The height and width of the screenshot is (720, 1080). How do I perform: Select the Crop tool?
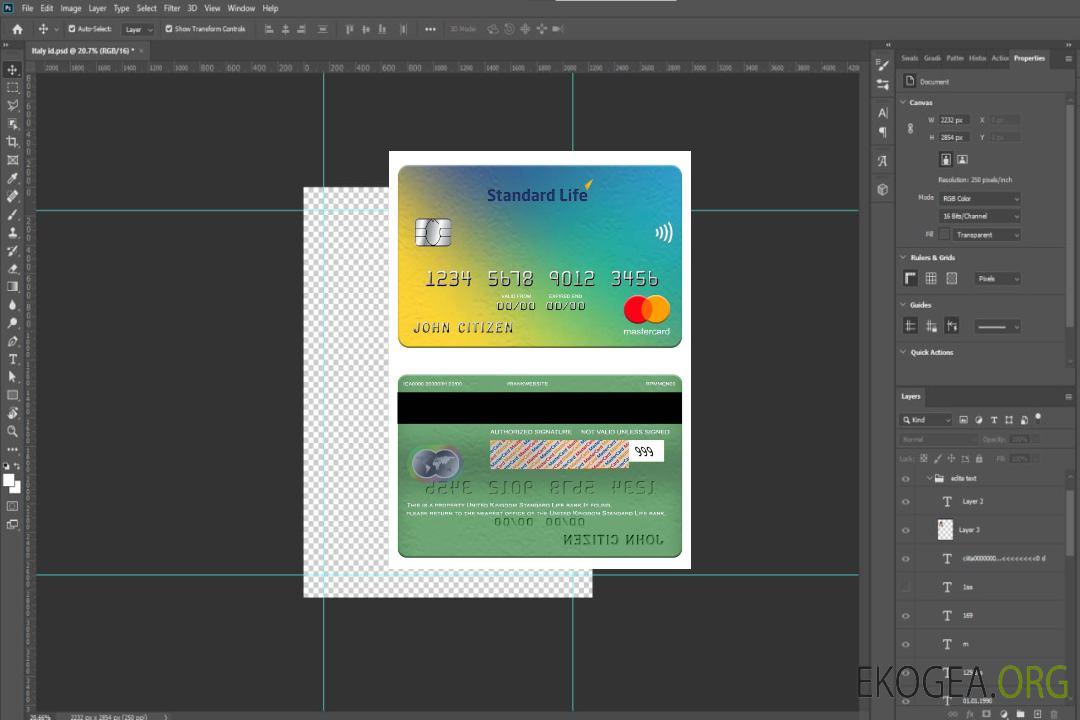[12, 142]
